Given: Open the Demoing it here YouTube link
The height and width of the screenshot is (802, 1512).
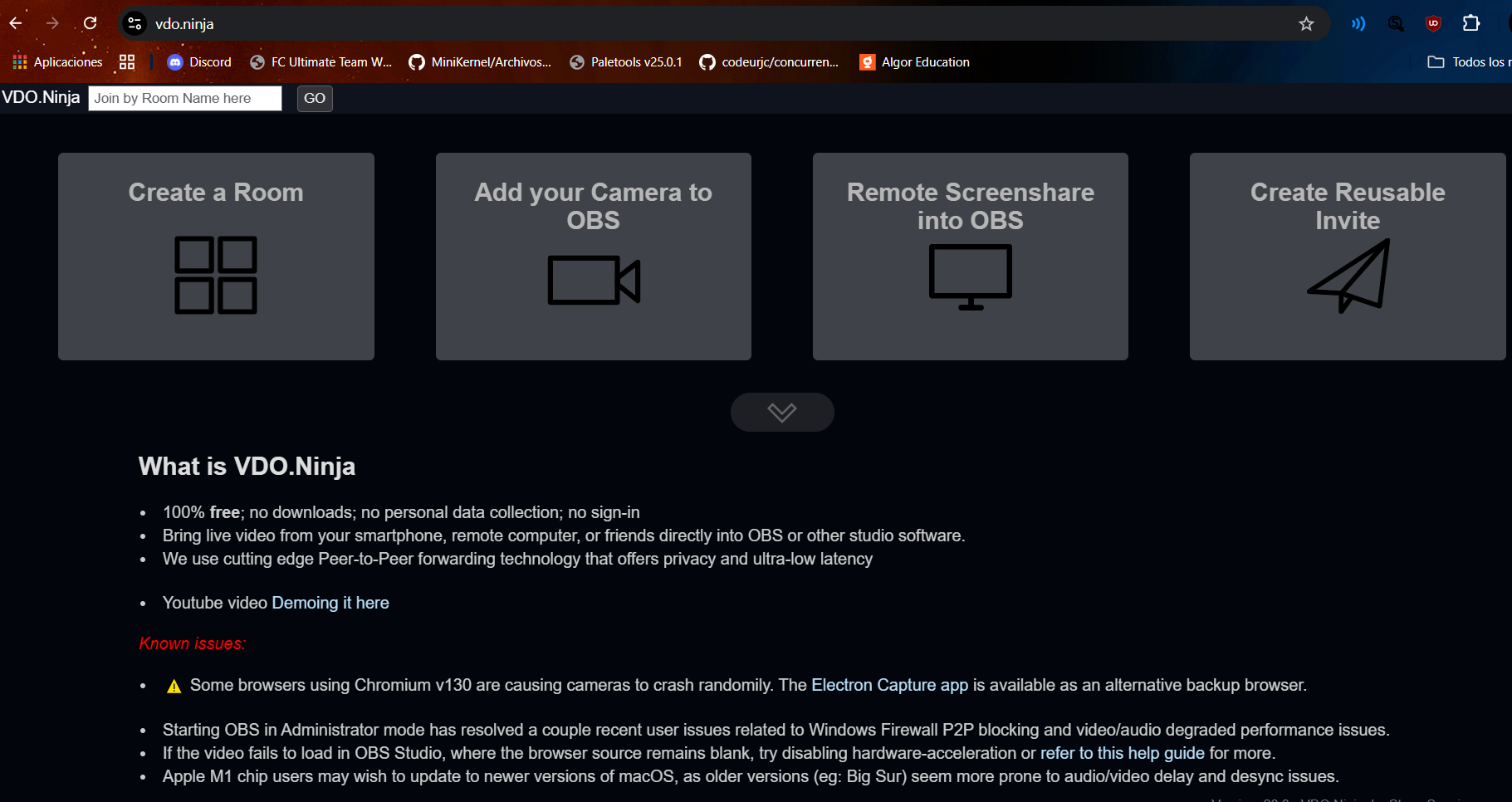Looking at the screenshot, I should [x=330, y=603].
